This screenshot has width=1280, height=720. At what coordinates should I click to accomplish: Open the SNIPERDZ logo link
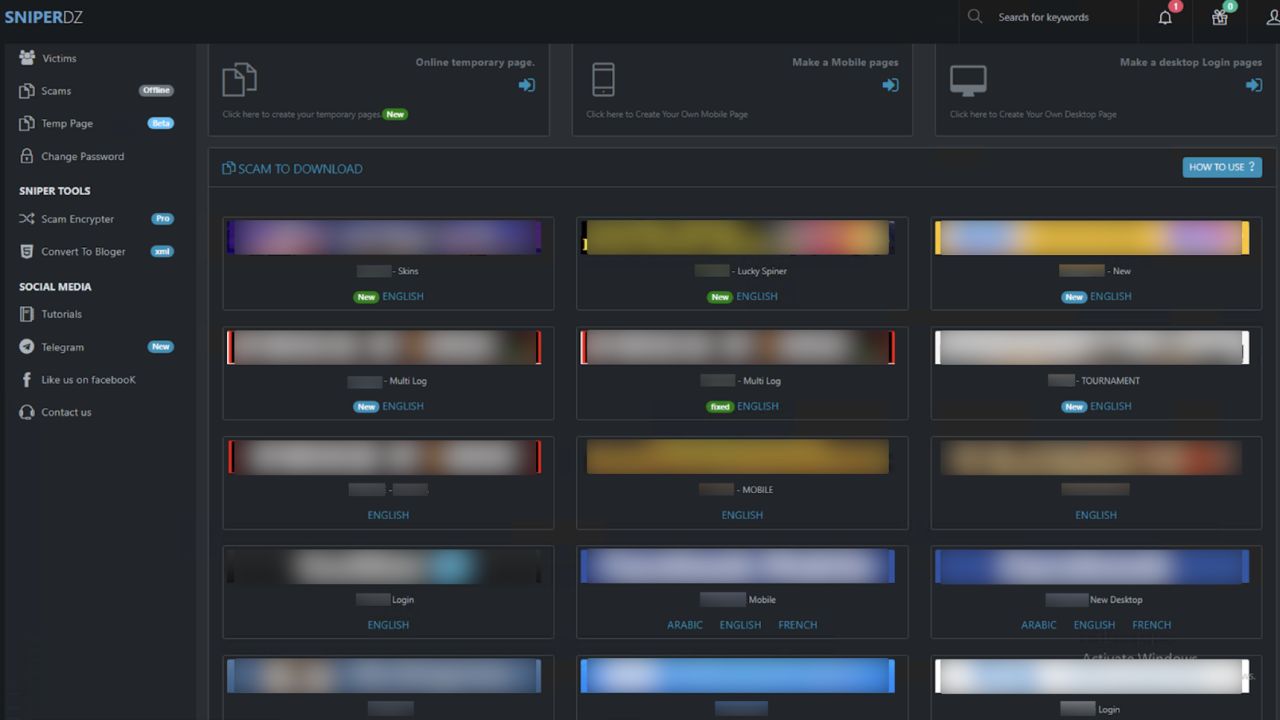tap(43, 17)
